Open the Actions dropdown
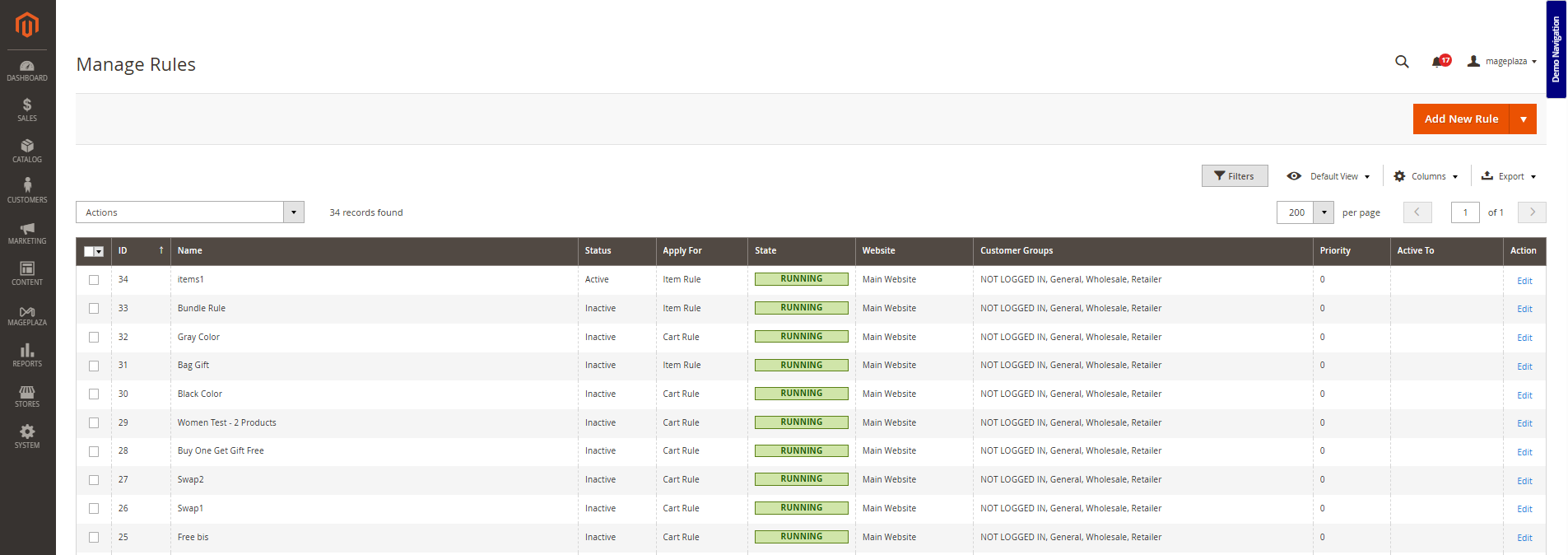This screenshot has width=1568, height=555. tap(190, 212)
